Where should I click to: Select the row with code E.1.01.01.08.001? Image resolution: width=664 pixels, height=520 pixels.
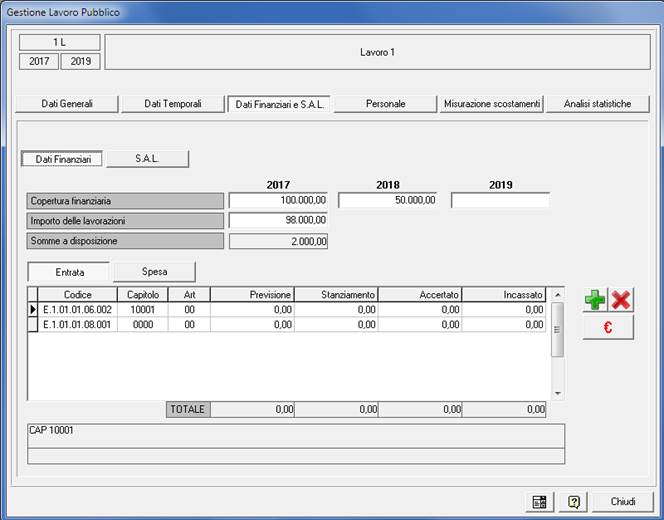click(x=78, y=325)
